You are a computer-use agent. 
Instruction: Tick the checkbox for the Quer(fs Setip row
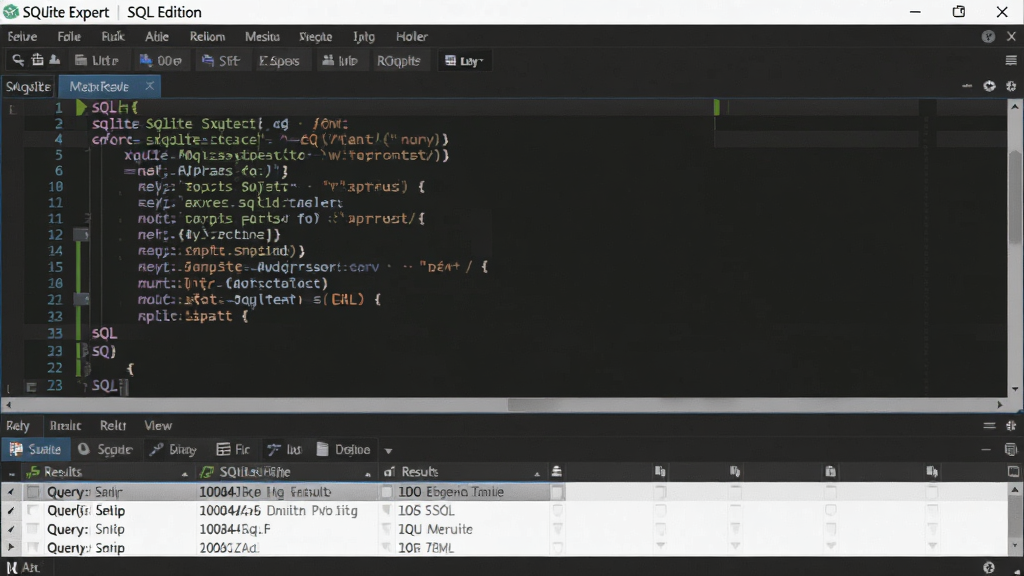[33, 510]
